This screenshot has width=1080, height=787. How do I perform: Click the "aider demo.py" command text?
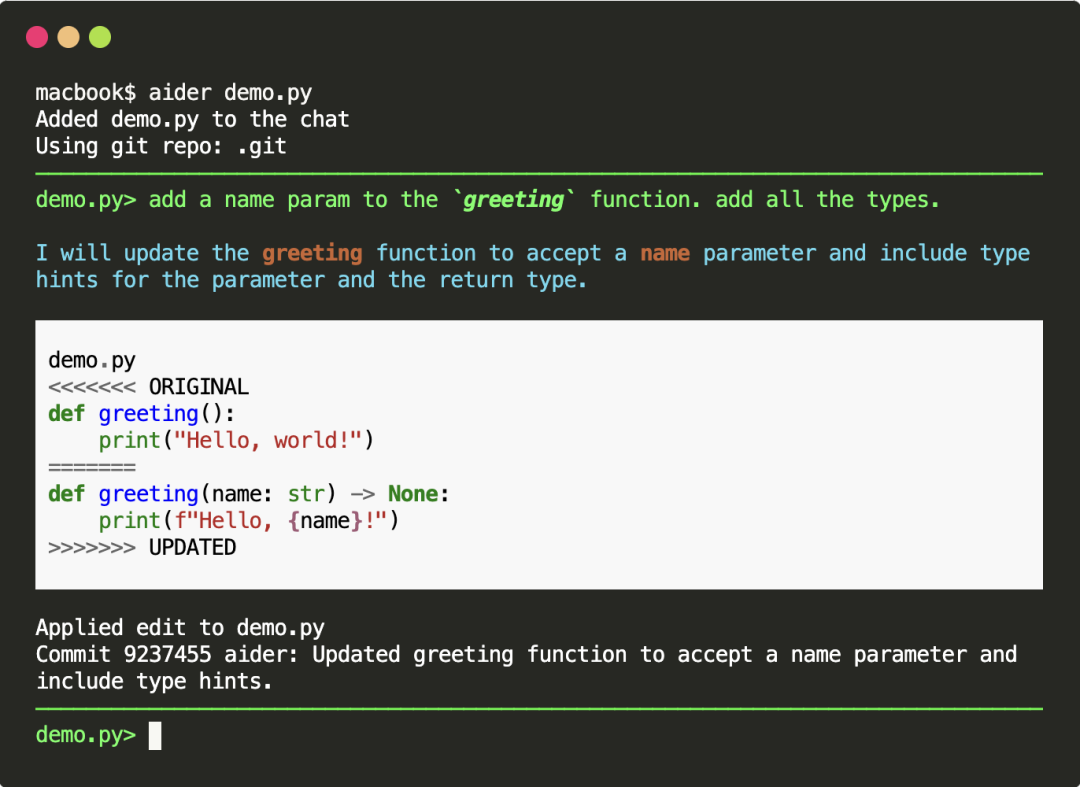(x=230, y=93)
